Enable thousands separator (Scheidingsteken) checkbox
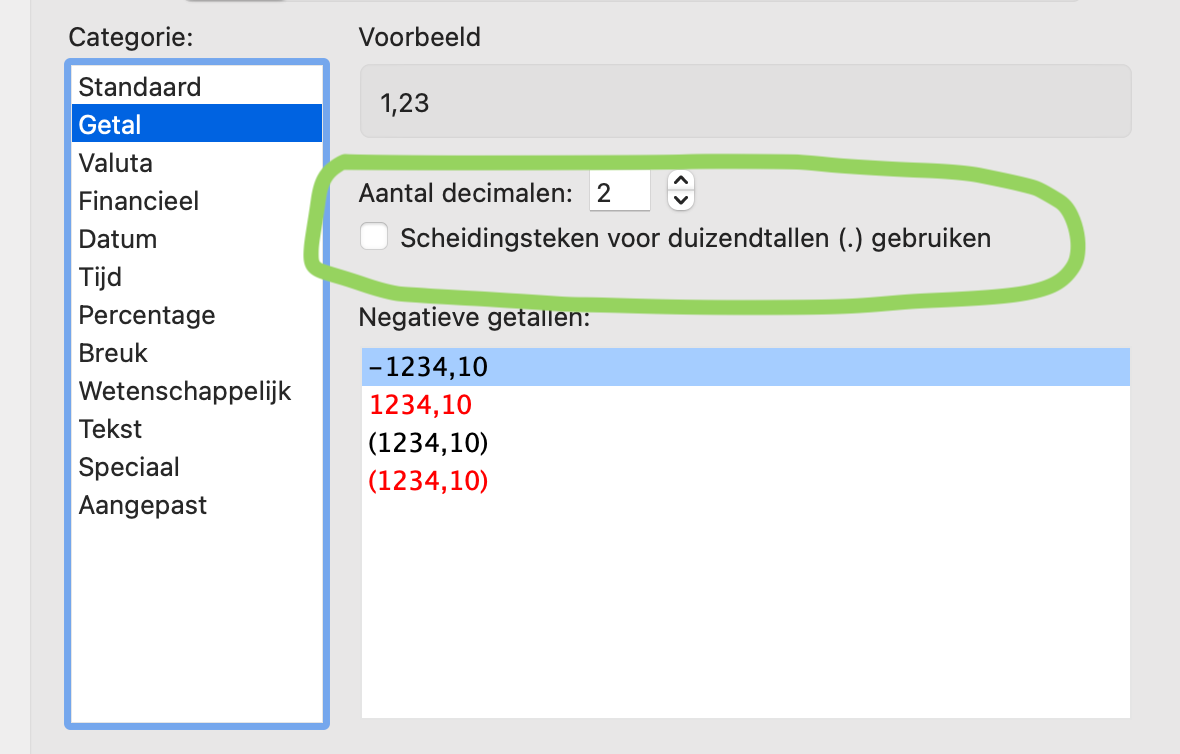This screenshot has width=1180, height=754. click(374, 236)
